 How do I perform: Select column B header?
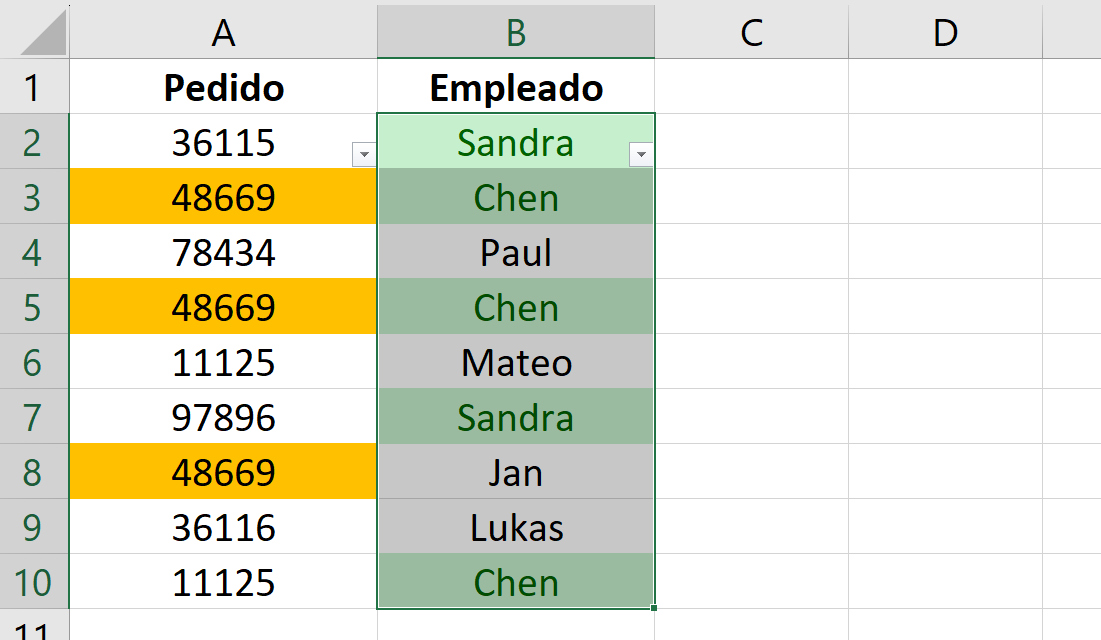pyautogui.click(x=516, y=31)
